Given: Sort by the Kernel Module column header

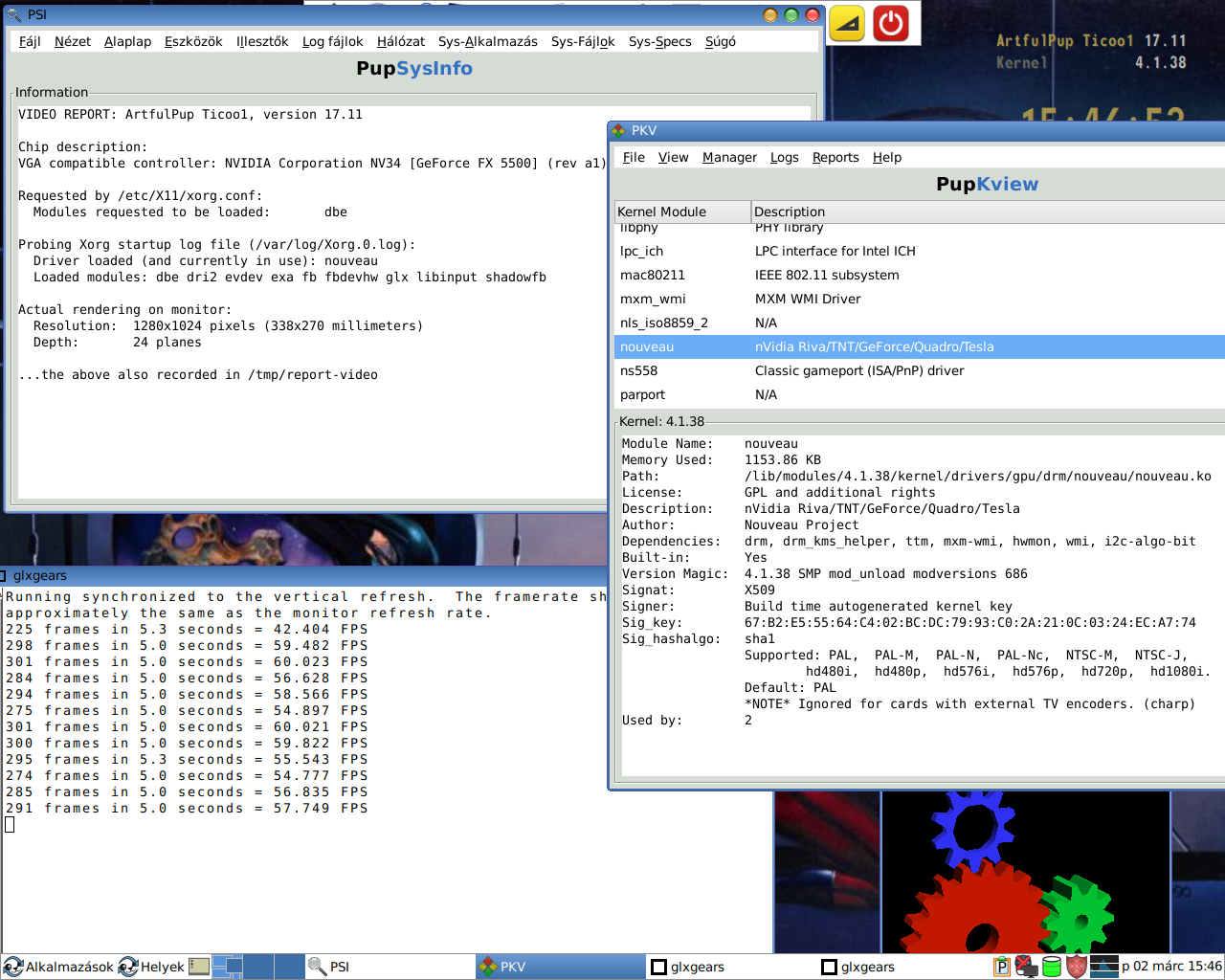Looking at the screenshot, I should tap(682, 212).
